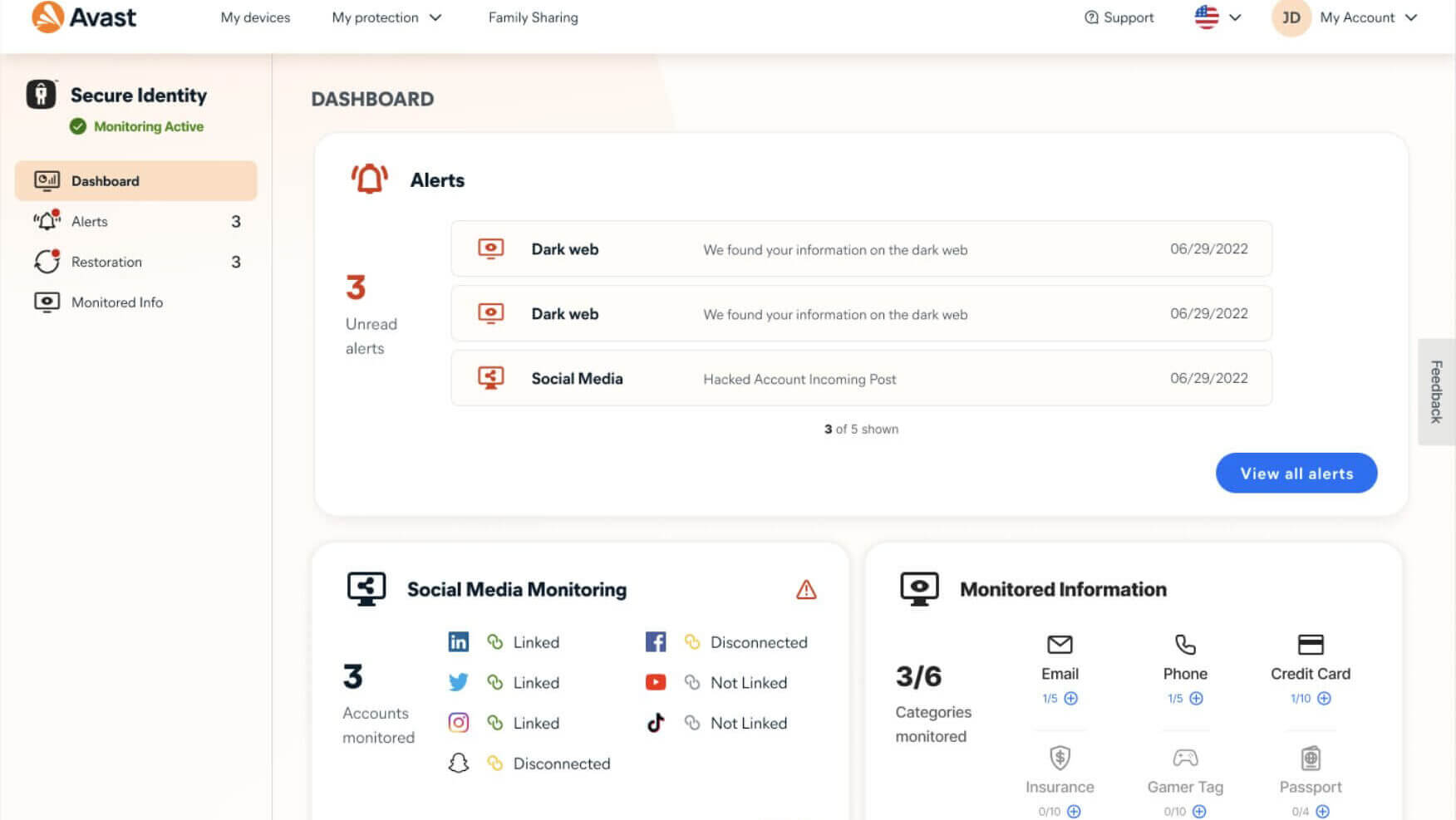Click the Insurance shield icon

point(1060,758)
